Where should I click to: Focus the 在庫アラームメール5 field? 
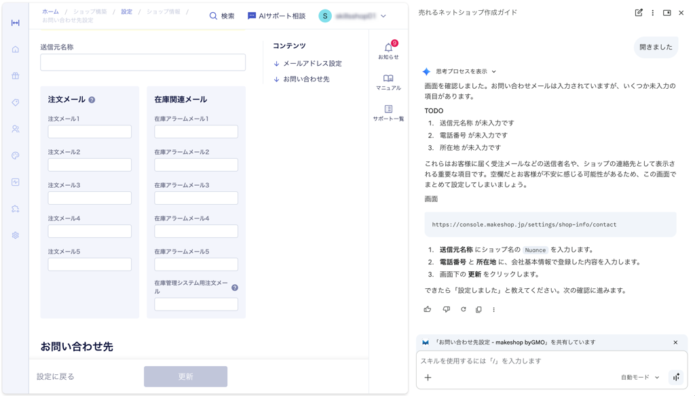pos(196,264)
